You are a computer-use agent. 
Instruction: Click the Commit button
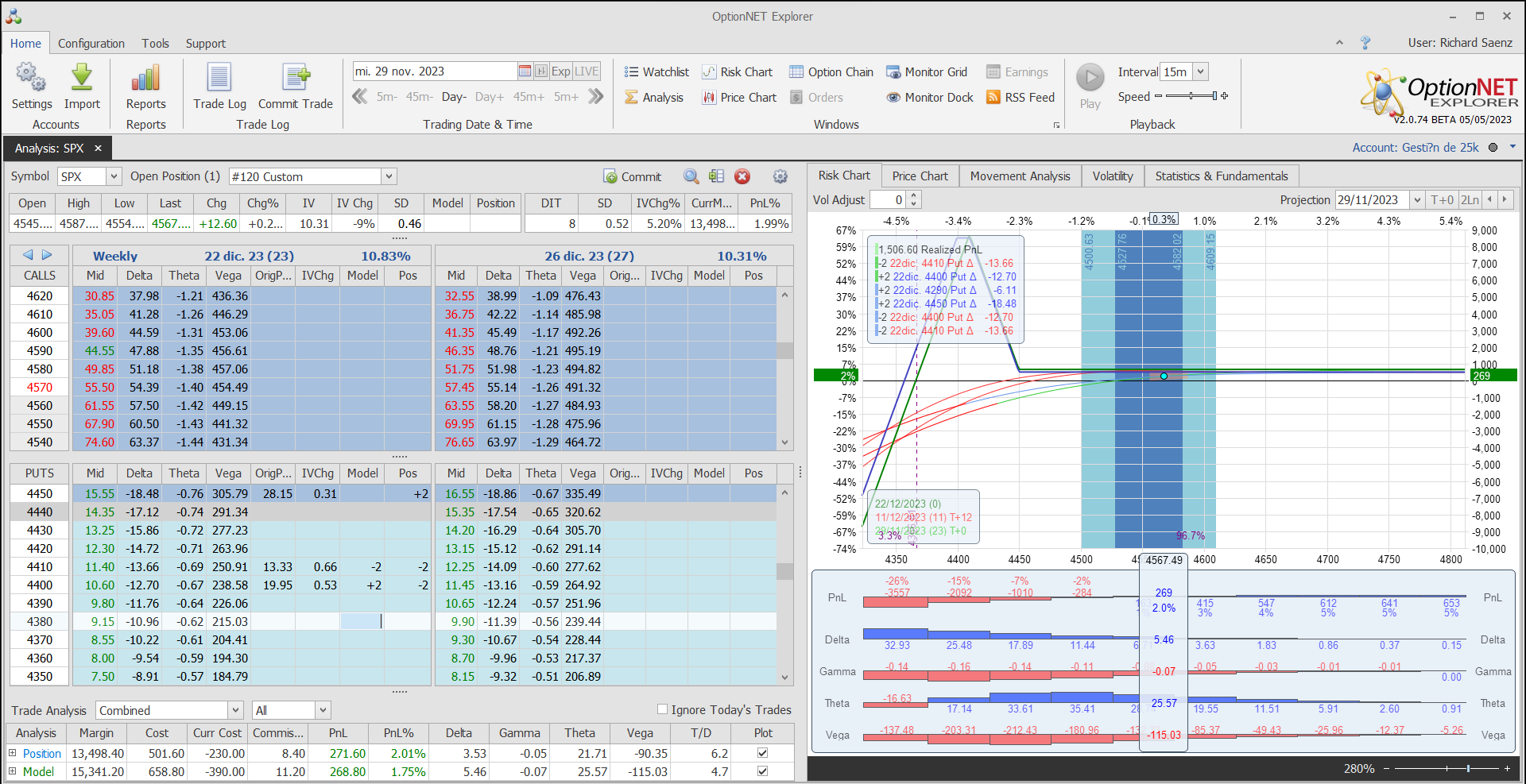(x=632, y=176)
